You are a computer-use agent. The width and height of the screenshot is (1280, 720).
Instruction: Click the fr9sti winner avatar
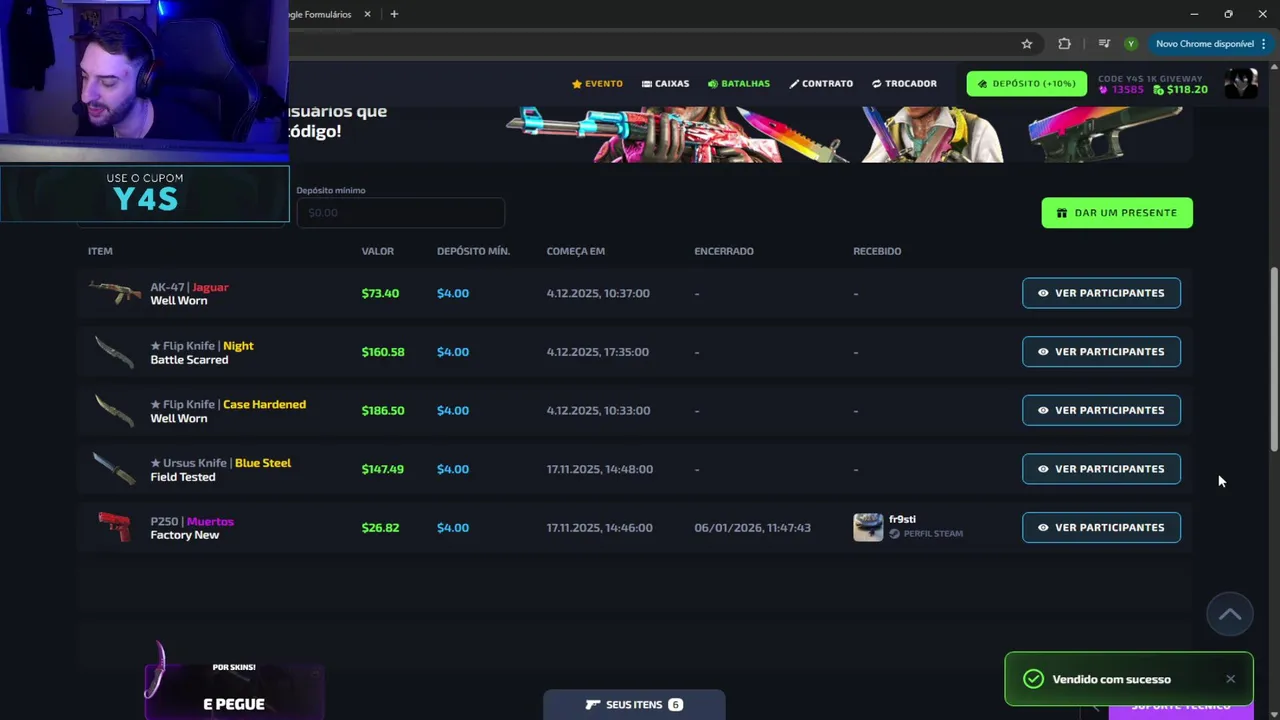tap(868, 527)
